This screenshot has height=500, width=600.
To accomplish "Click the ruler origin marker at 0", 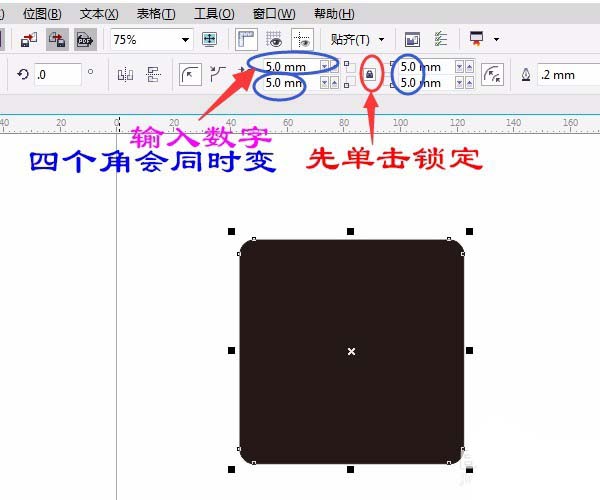I will click(x=117, y=124).
